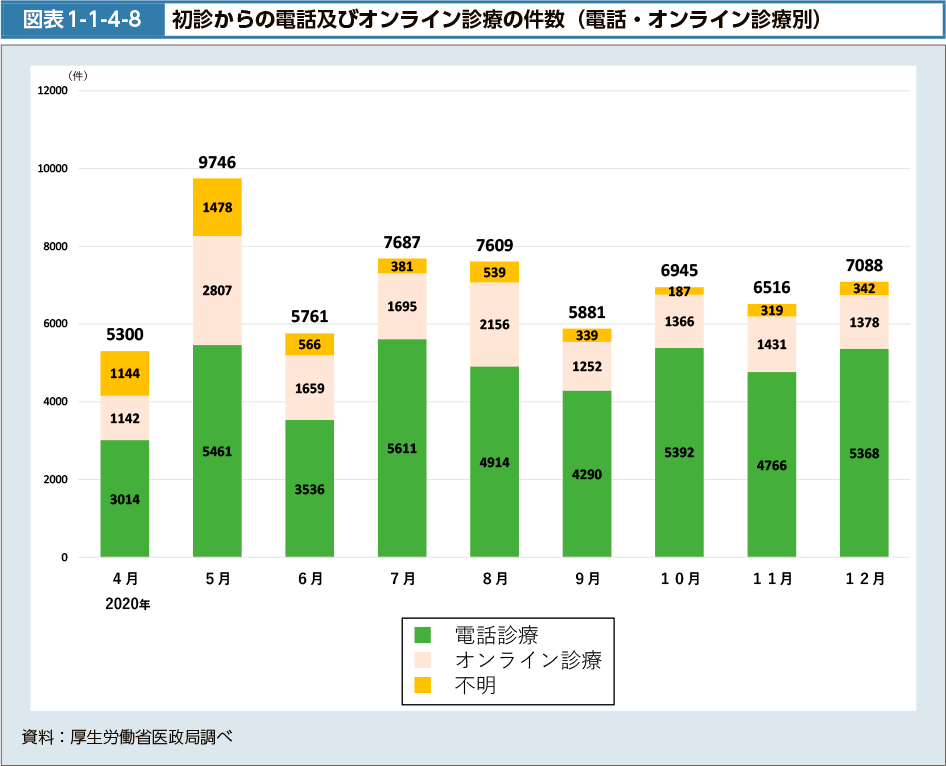Click the yellow 不明 legend swatch
The width and height of the screenshot is (946, 766).
click(x=422, y=686)
